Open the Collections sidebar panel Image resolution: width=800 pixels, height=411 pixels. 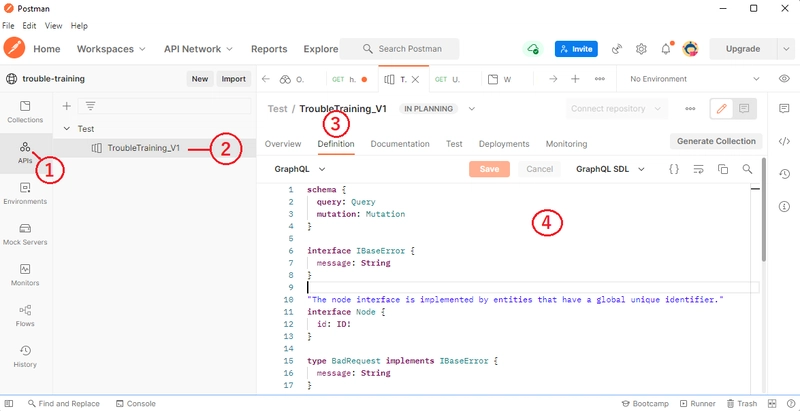pyautogui.click(x=25, y=110)
